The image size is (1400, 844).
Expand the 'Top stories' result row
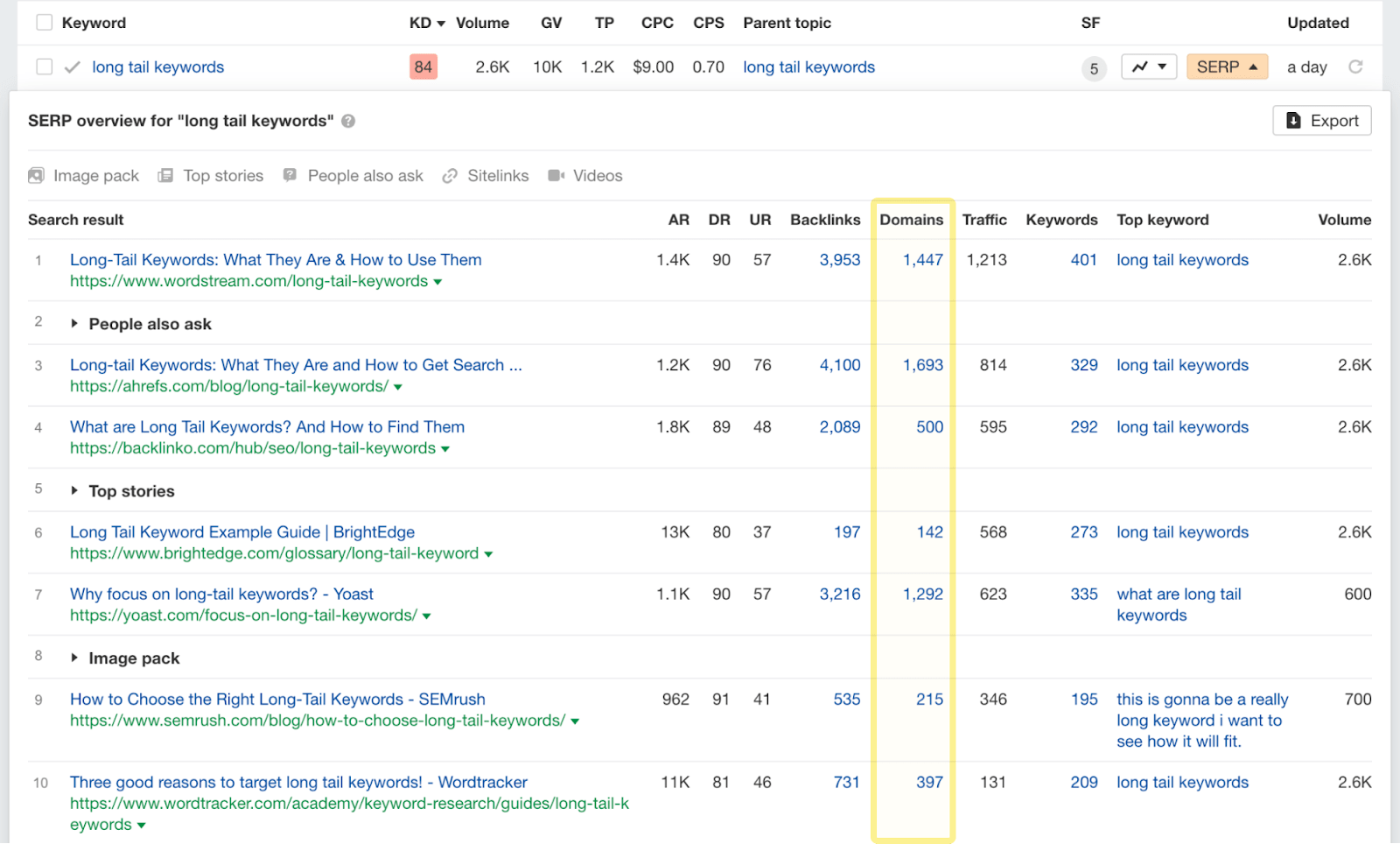coord(74,491)
